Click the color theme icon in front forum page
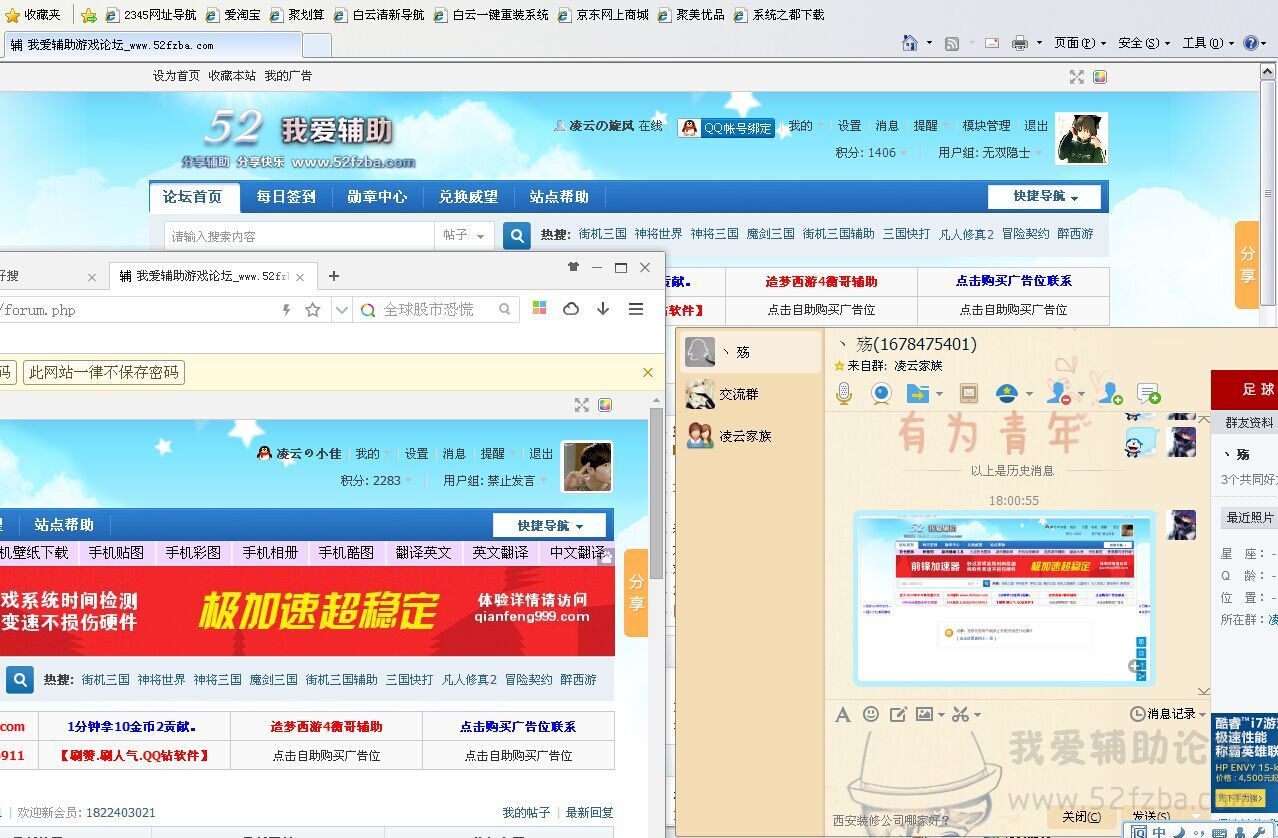This screenshot has width=1278, height=838. click(605, 405)
